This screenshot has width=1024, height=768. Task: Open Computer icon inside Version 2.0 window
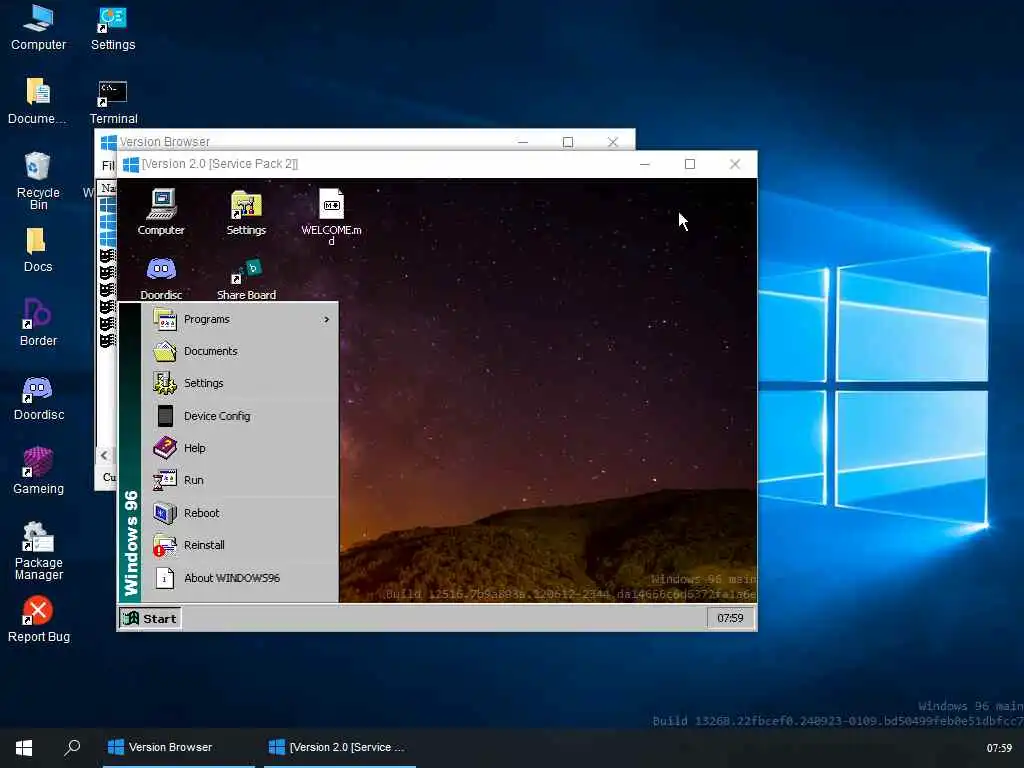coord(161,212)
